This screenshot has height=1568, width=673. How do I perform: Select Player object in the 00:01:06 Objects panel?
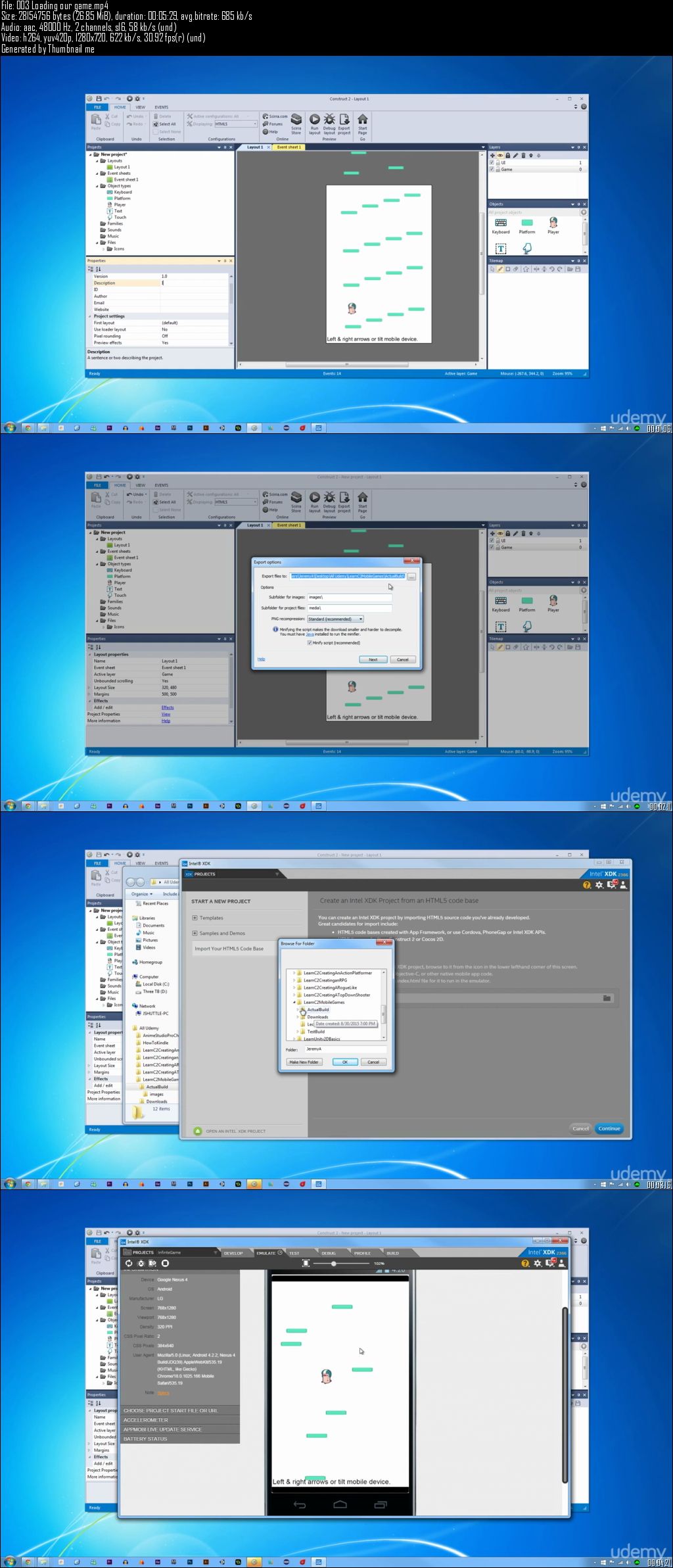553,226
